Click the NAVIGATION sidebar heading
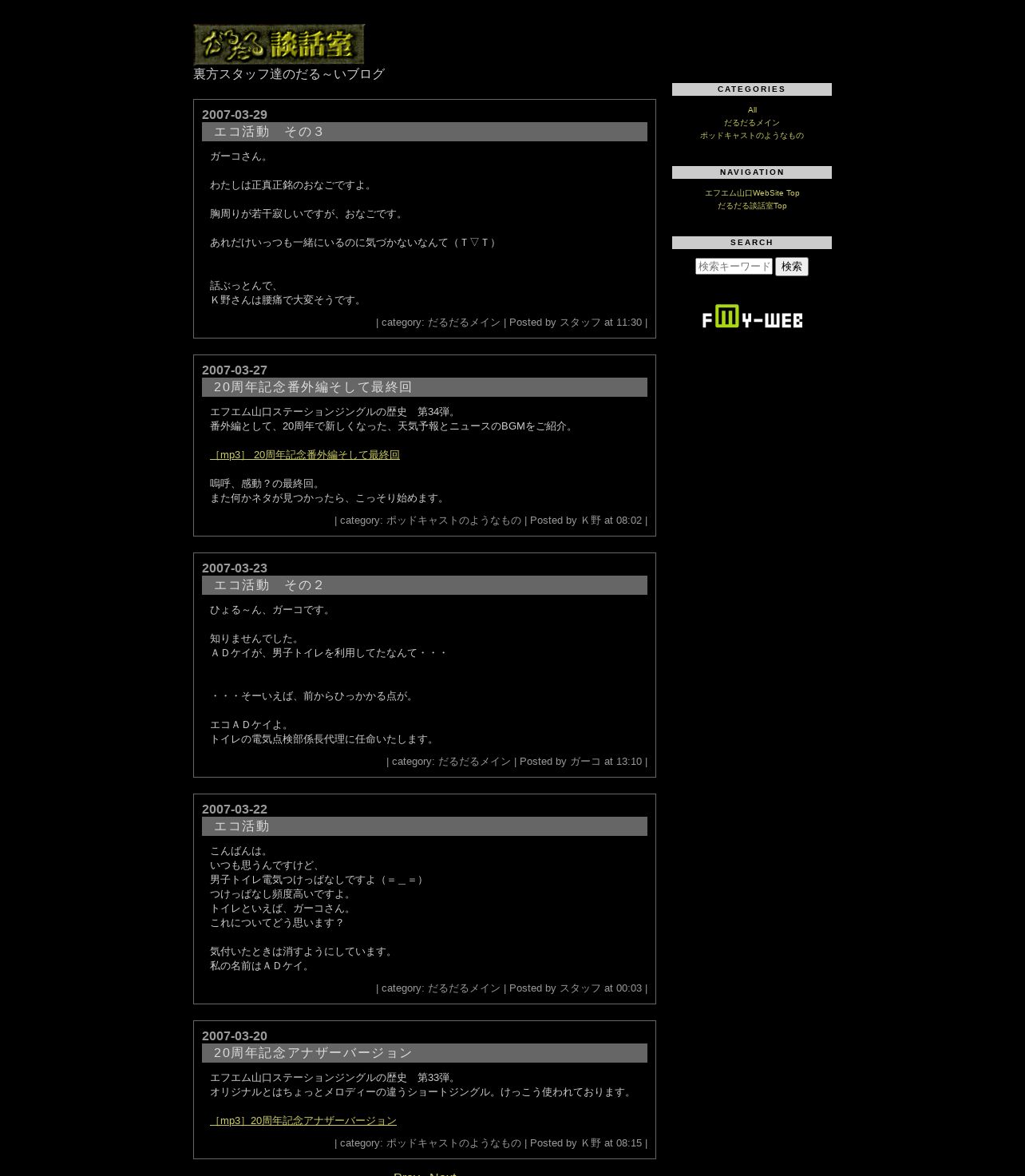The image size is (1025, 1176). pos(752,172)
